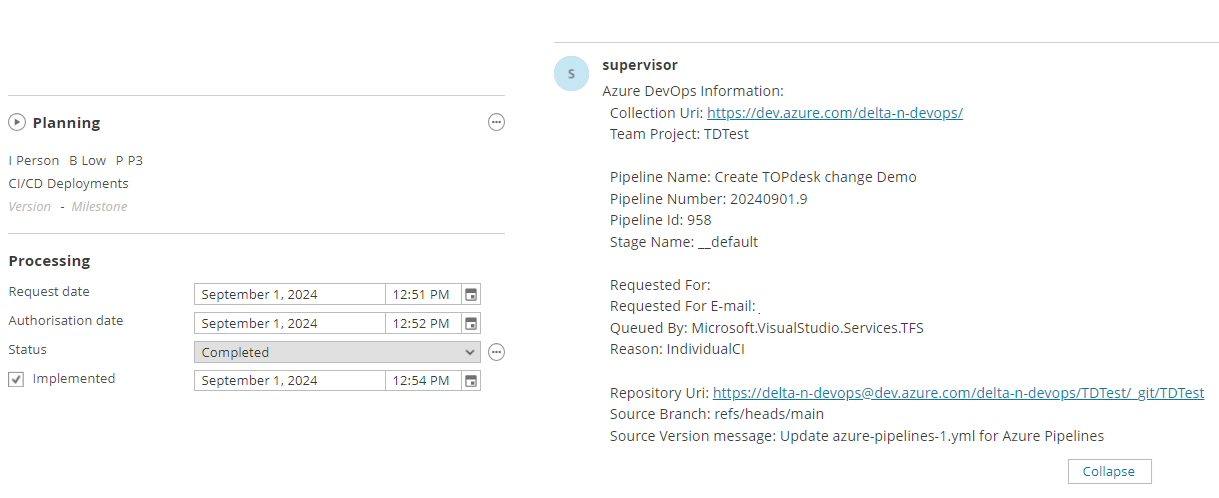Select the 12:51 PM request time field
Viewport: 1219px width, 498px height.
tap(422, 295)
